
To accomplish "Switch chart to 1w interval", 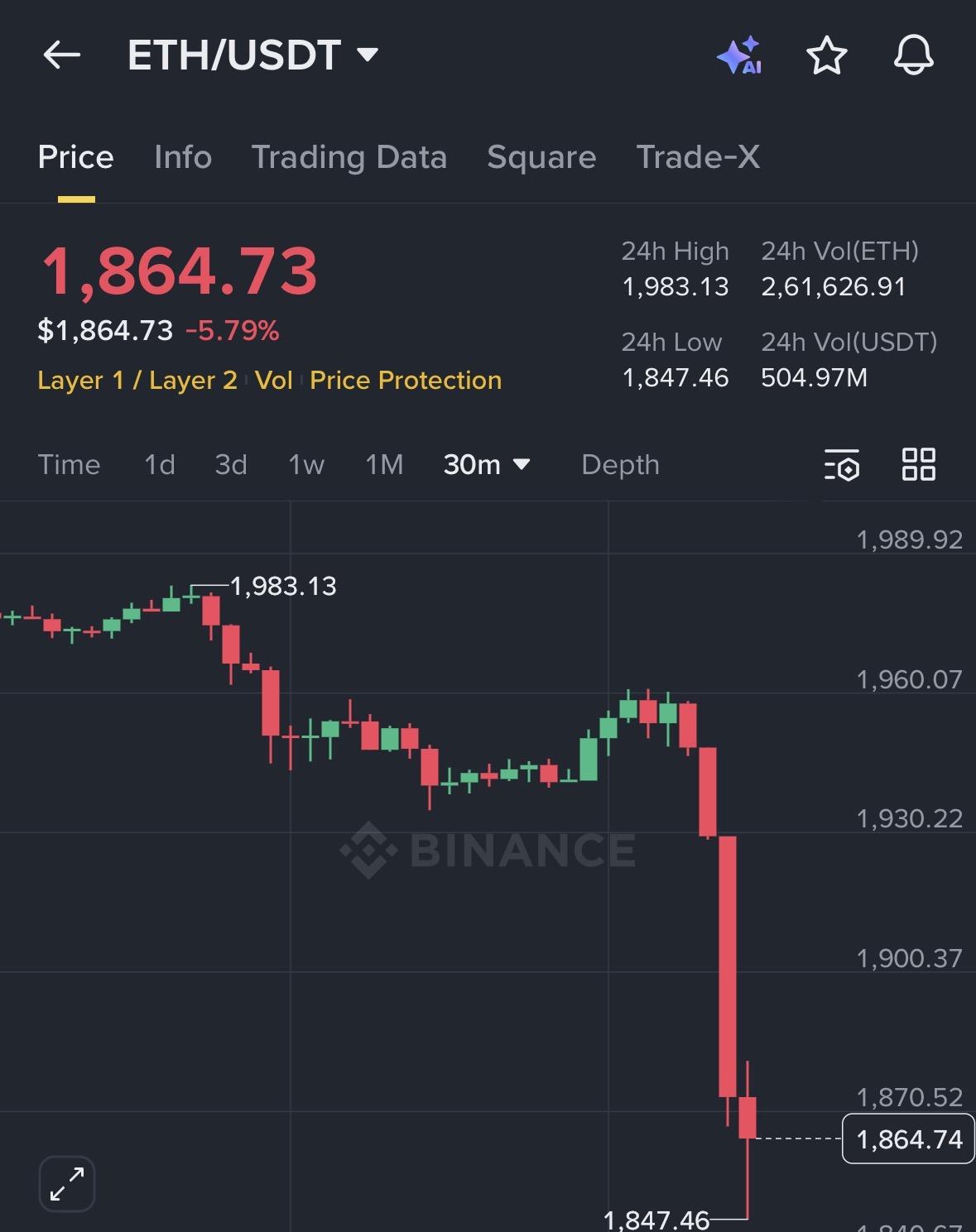I will [x=306, y=465].
